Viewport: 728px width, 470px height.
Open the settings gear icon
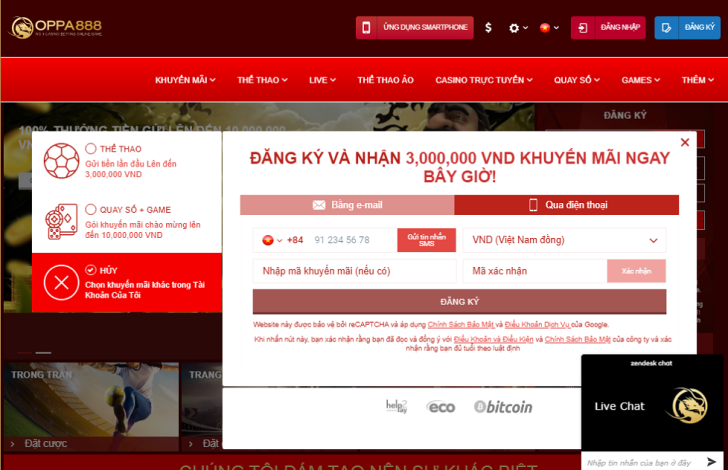[514, 28]
